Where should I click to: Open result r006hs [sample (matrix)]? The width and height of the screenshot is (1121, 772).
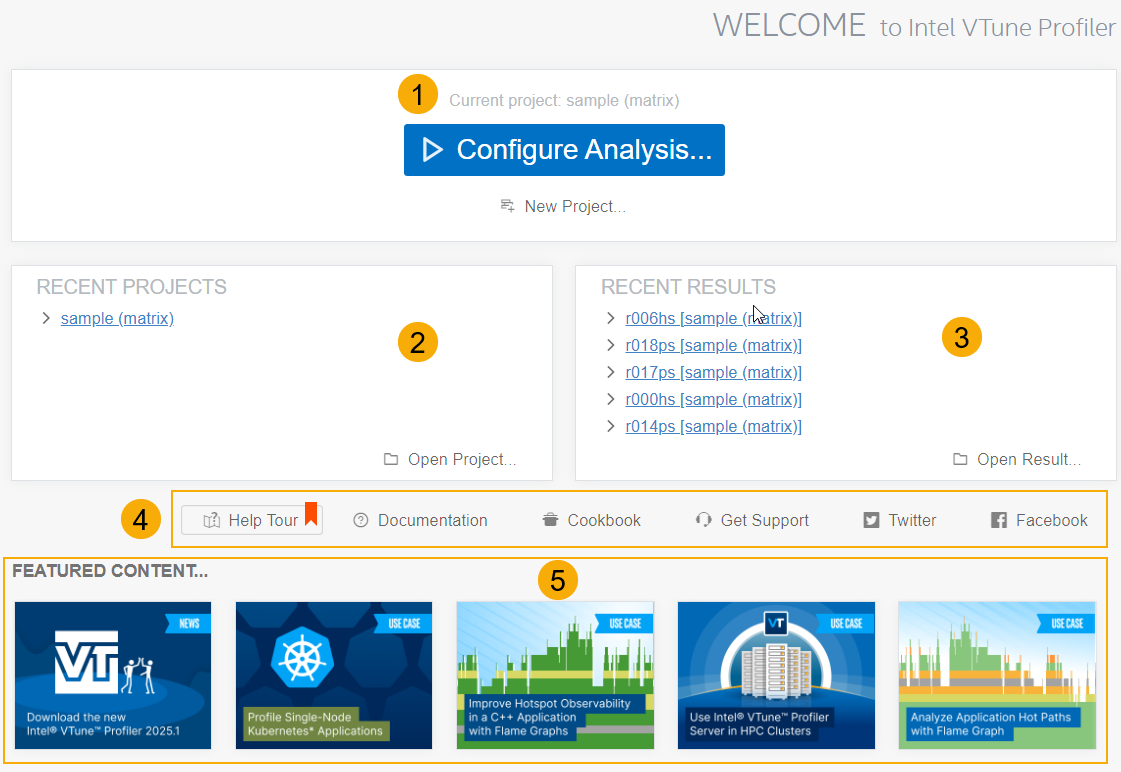pos(713,318)
